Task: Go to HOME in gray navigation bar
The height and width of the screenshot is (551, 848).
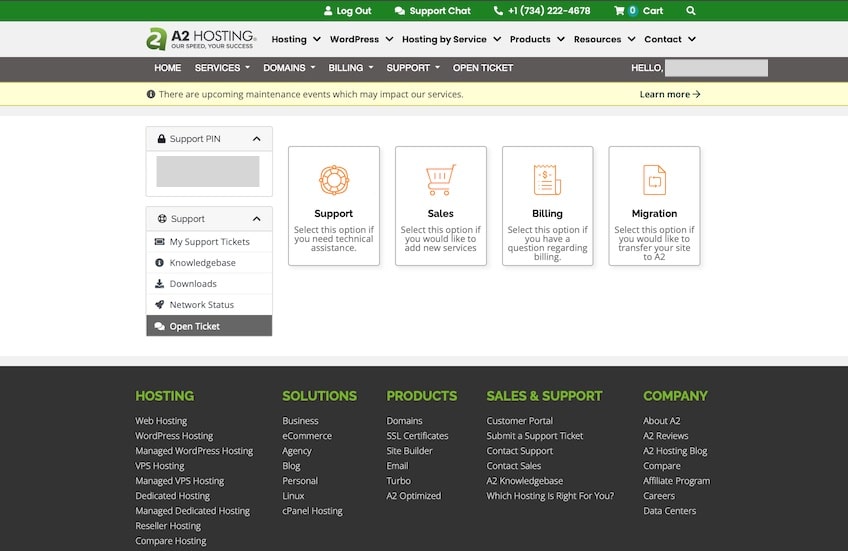Action: [x=167, y=68]
